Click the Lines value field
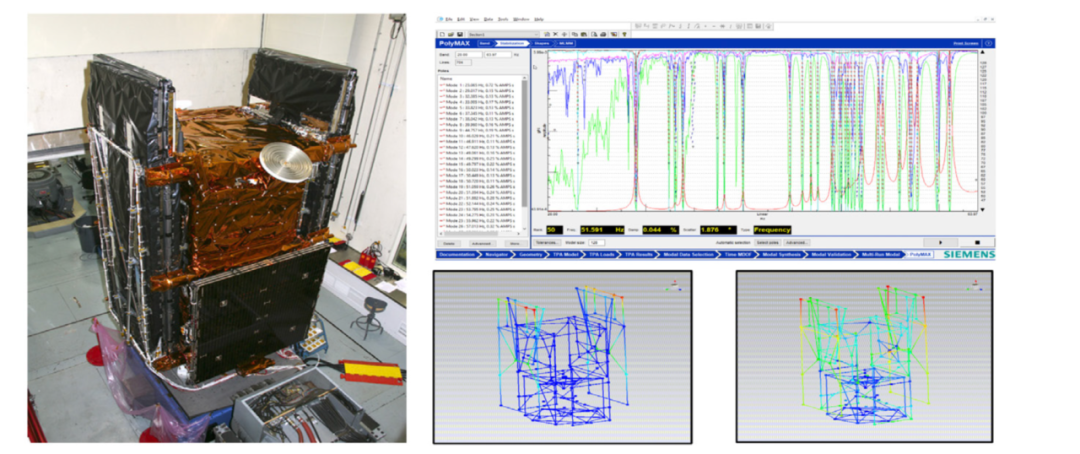The image size is (1080, 454). click(463, 62)
